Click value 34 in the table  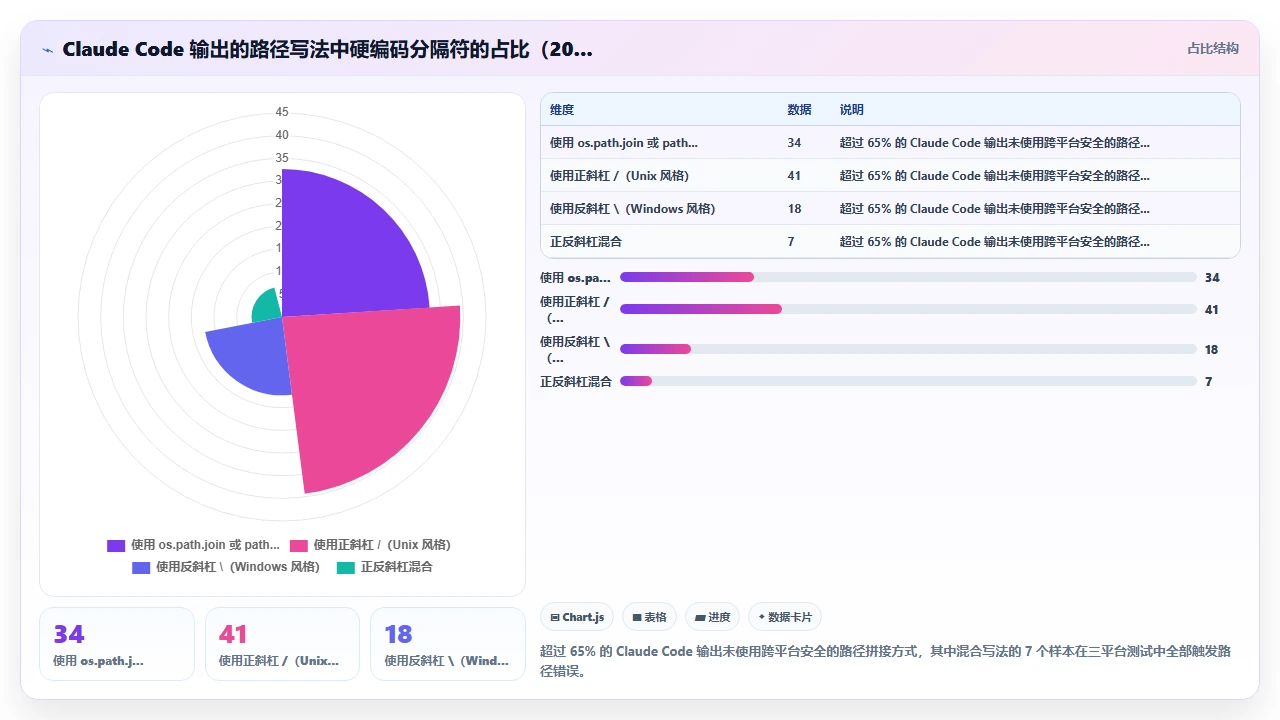coord(794,143)
